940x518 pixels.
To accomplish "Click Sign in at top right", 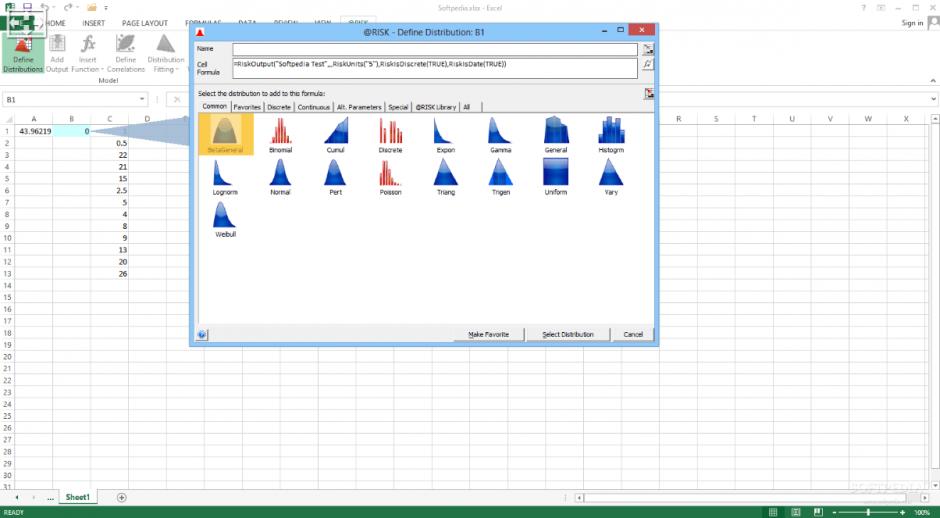I will pos(912,23).
